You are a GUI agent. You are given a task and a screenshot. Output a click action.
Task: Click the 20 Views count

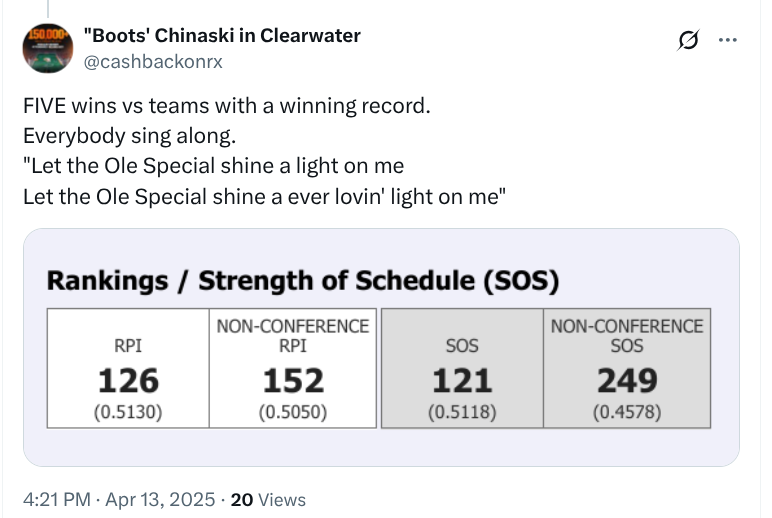click(268, 500)
